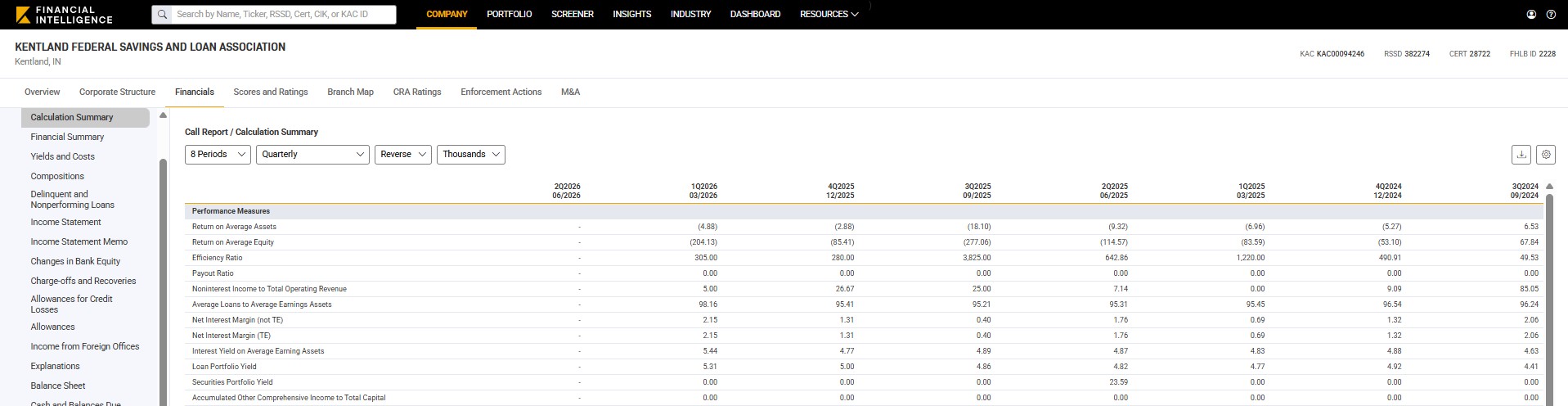Select Calculation Summary in sidebar

coord(85,117)
